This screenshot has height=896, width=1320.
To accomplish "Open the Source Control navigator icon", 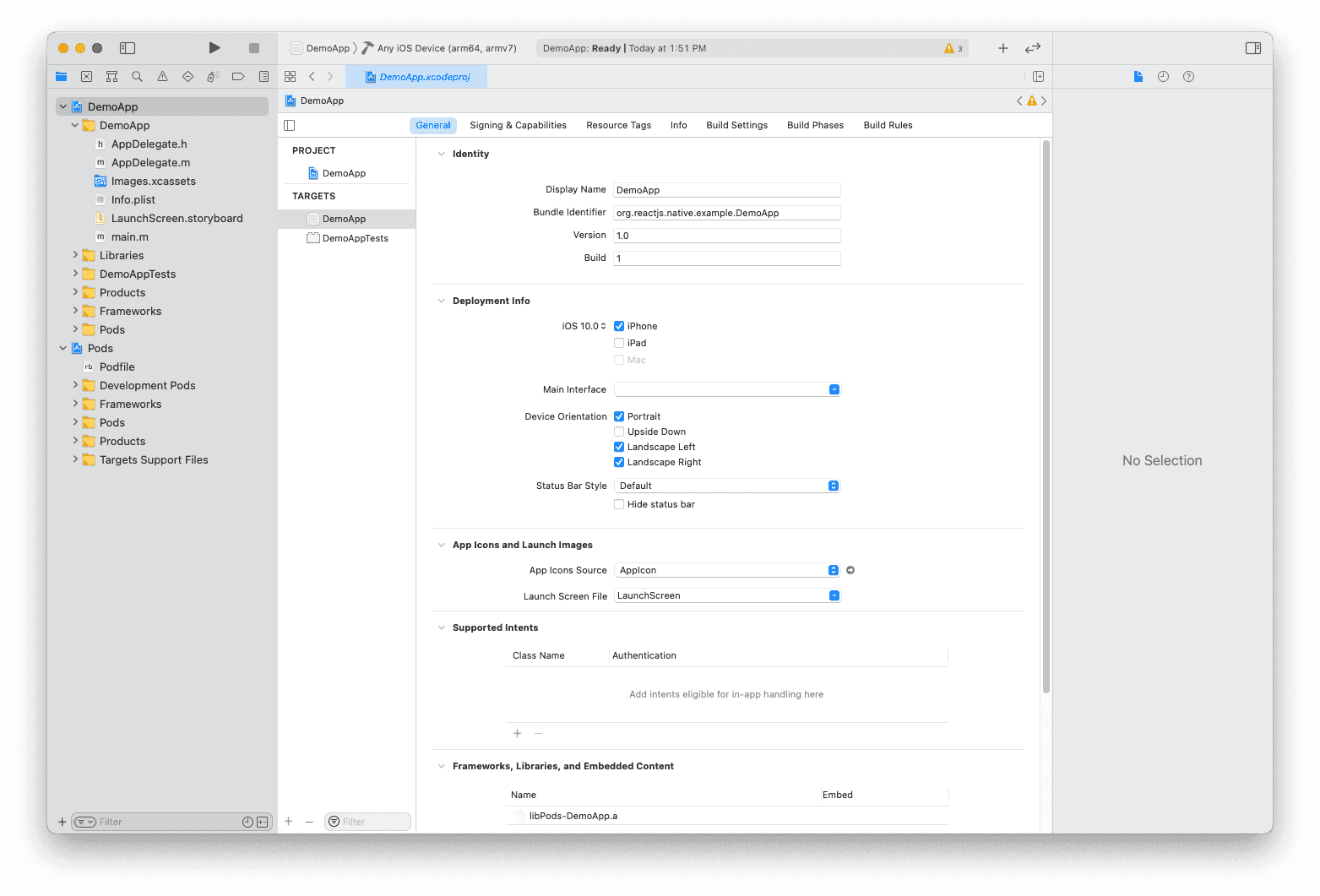I will (x=86, y=77).
